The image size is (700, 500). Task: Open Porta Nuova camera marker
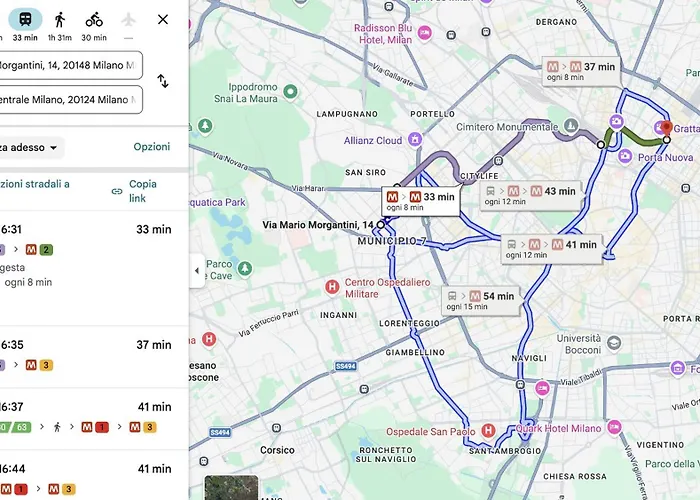click(625, 156)
